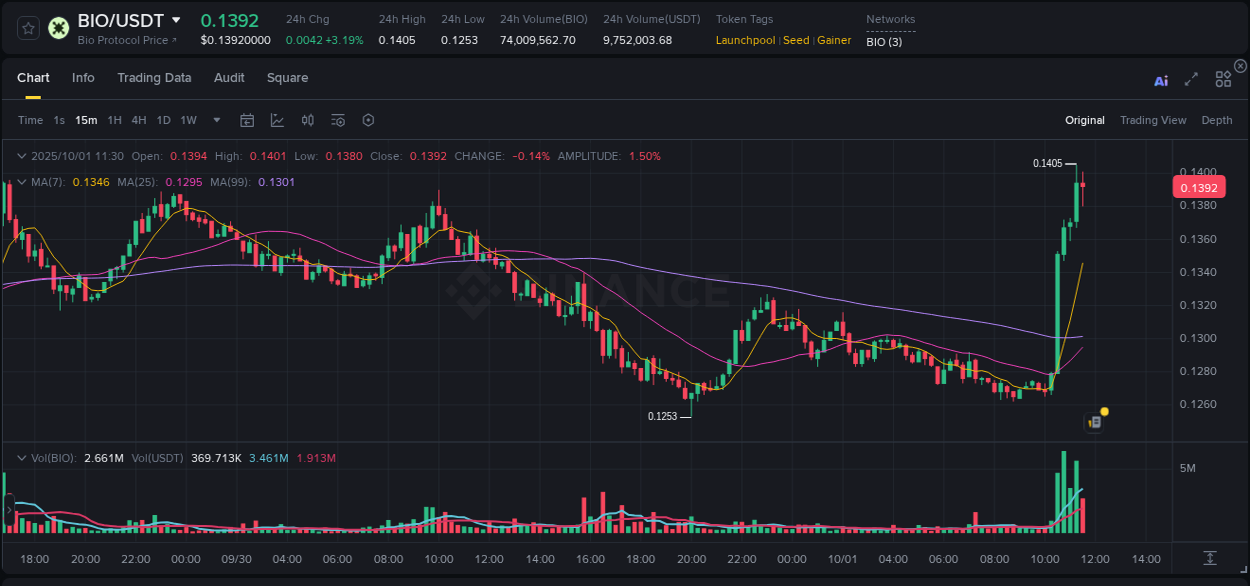Open the candlestick display settings icon
The width and height of the screenshot is (1250, 586).
(x=308, y=120)
